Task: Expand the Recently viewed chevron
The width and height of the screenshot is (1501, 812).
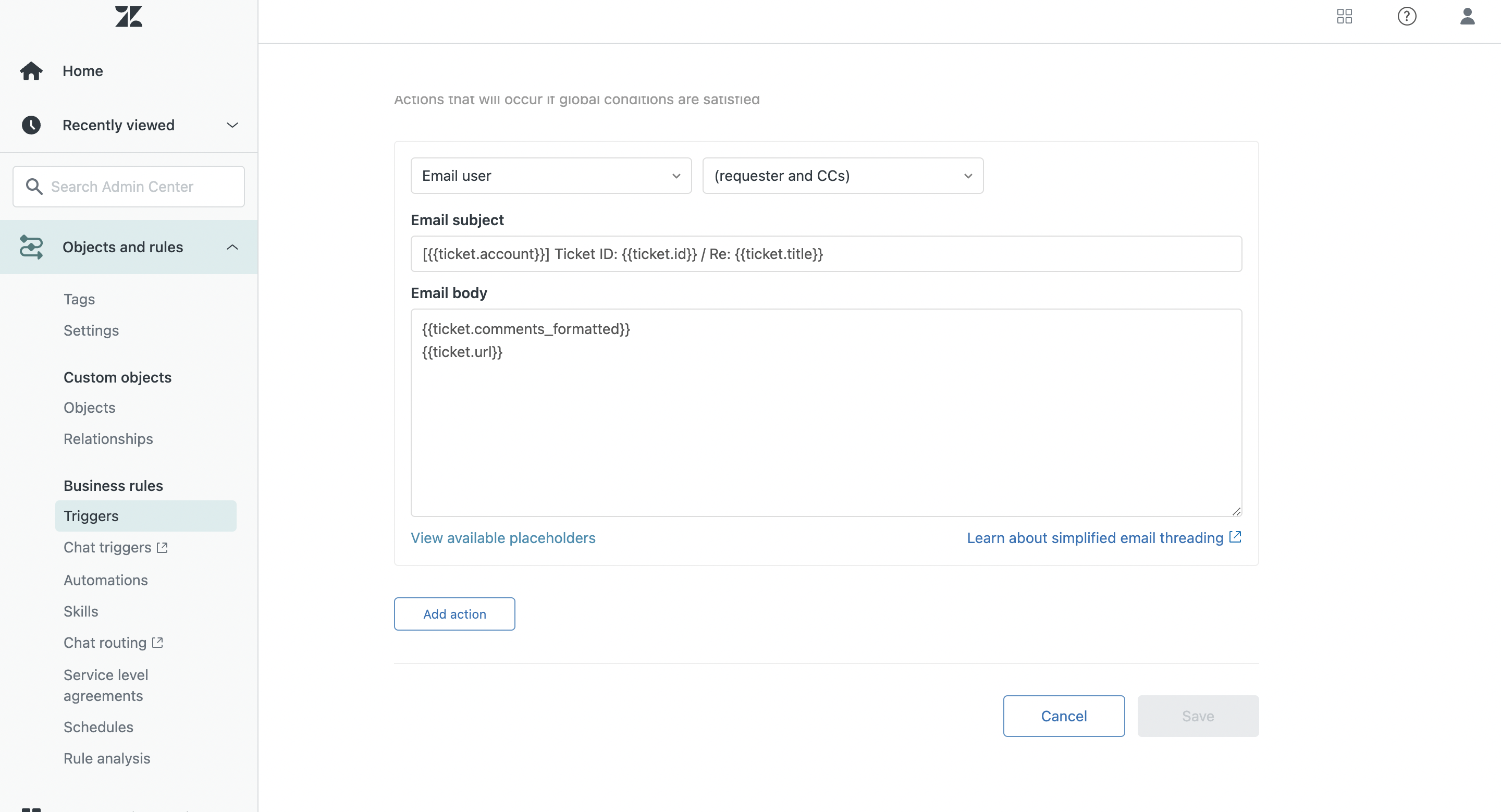Action: pyautogui.click(x=232, y=125)
